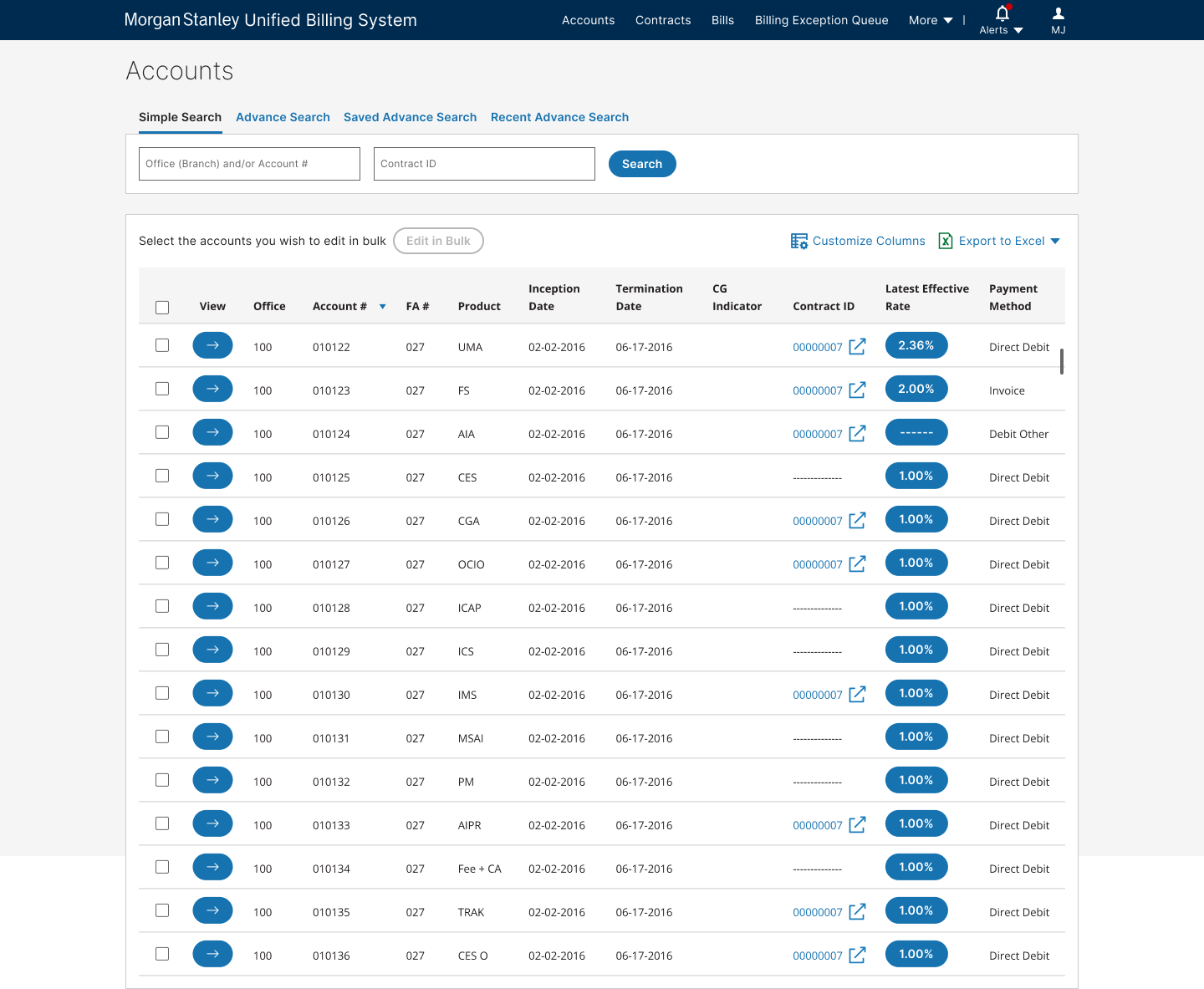This screenshot has width=1204, height=989.
Task: Open Bills in top navigation
Action: coord(722,20)
